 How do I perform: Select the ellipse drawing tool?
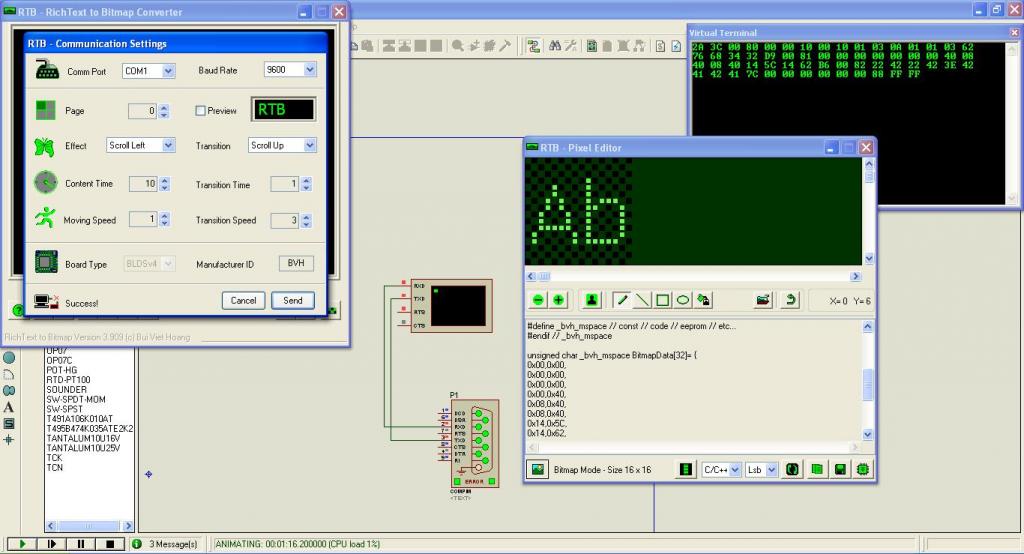pyautogui.click(x=682, y=299)
